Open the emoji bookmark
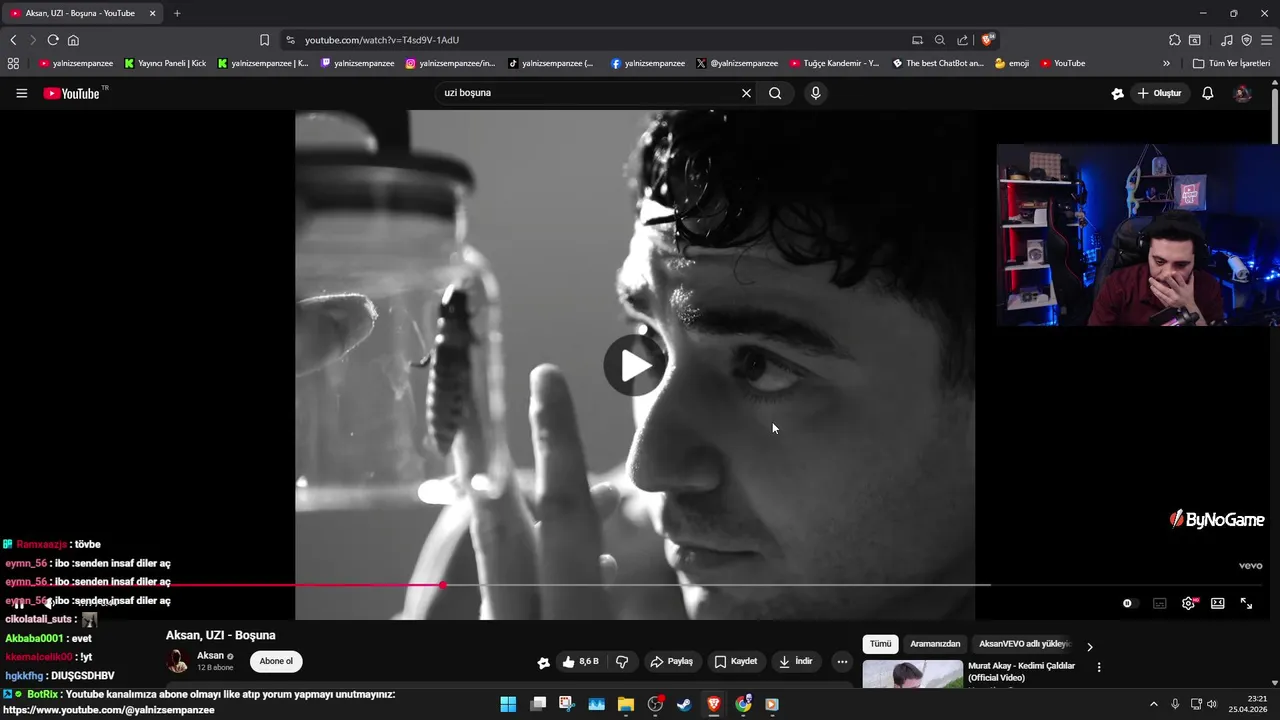 click(x=1012, y=63)
